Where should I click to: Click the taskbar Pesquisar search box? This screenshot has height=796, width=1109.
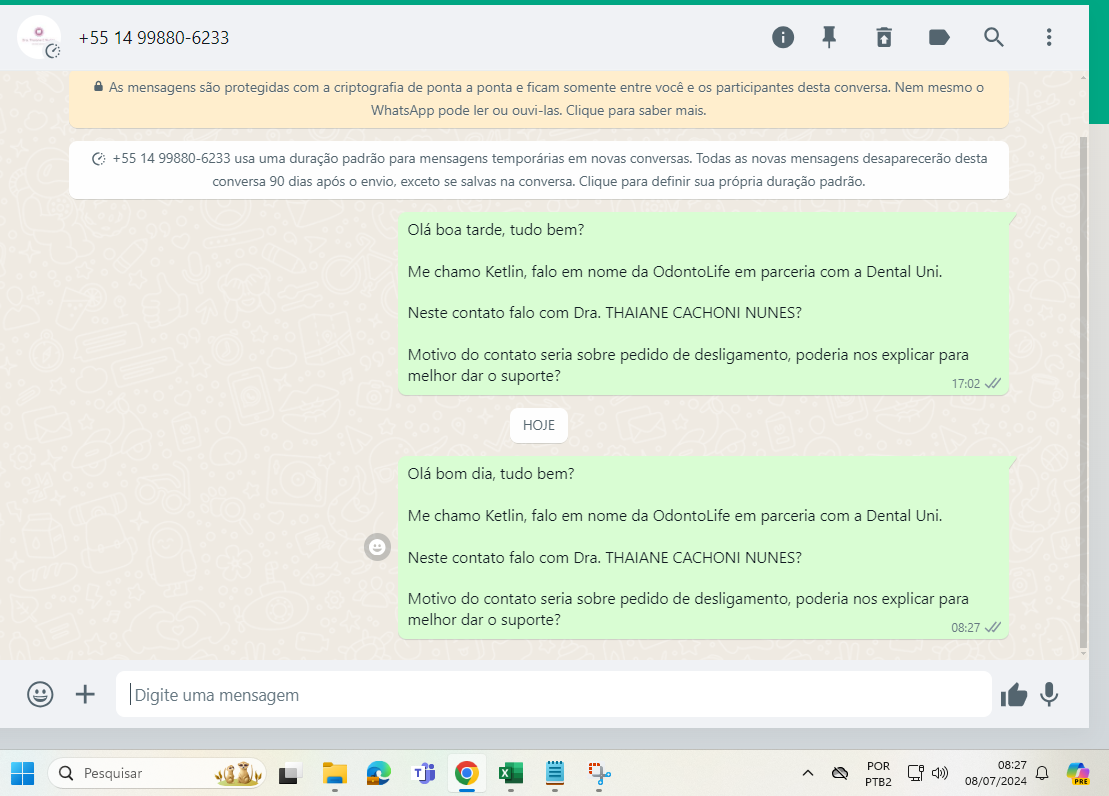tap(157, 773)
